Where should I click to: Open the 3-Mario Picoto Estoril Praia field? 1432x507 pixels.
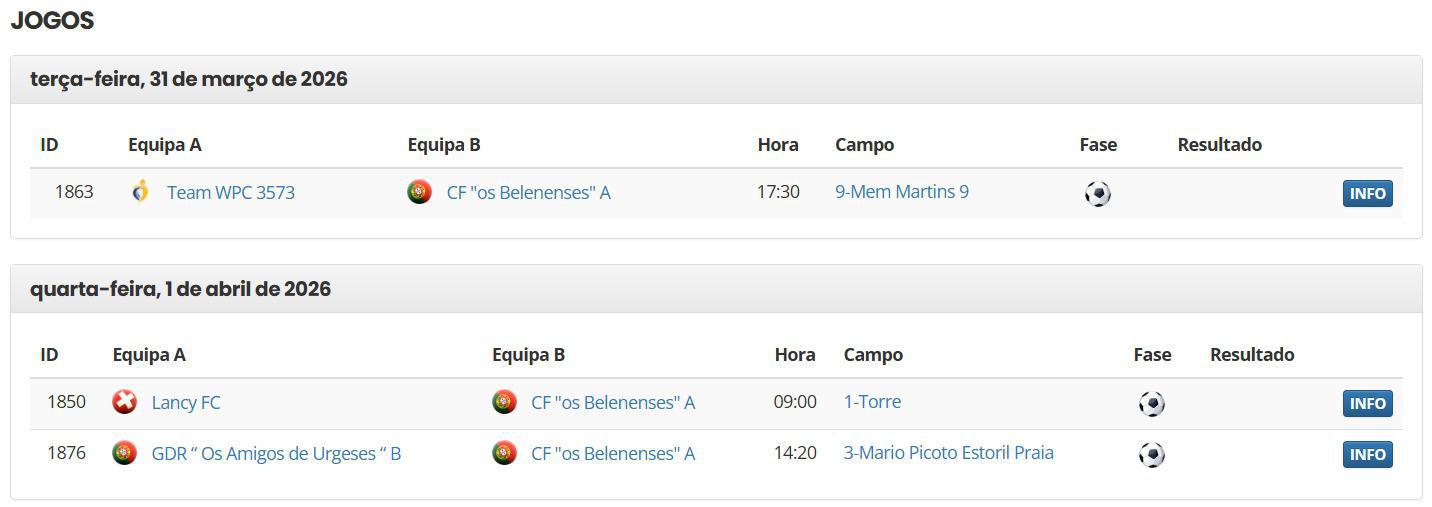point(948,453)
